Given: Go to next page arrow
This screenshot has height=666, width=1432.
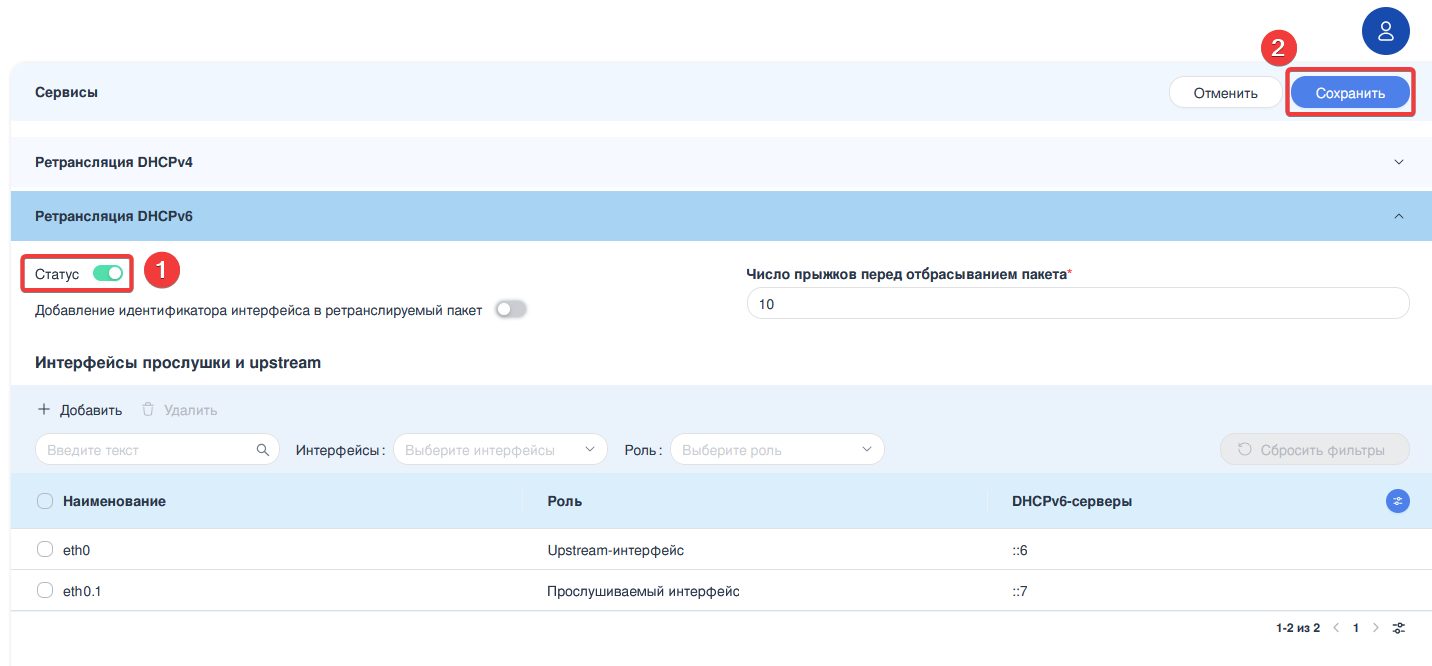Looking at the screenshot, I should pyautogui.click(x=1376, y=628).
